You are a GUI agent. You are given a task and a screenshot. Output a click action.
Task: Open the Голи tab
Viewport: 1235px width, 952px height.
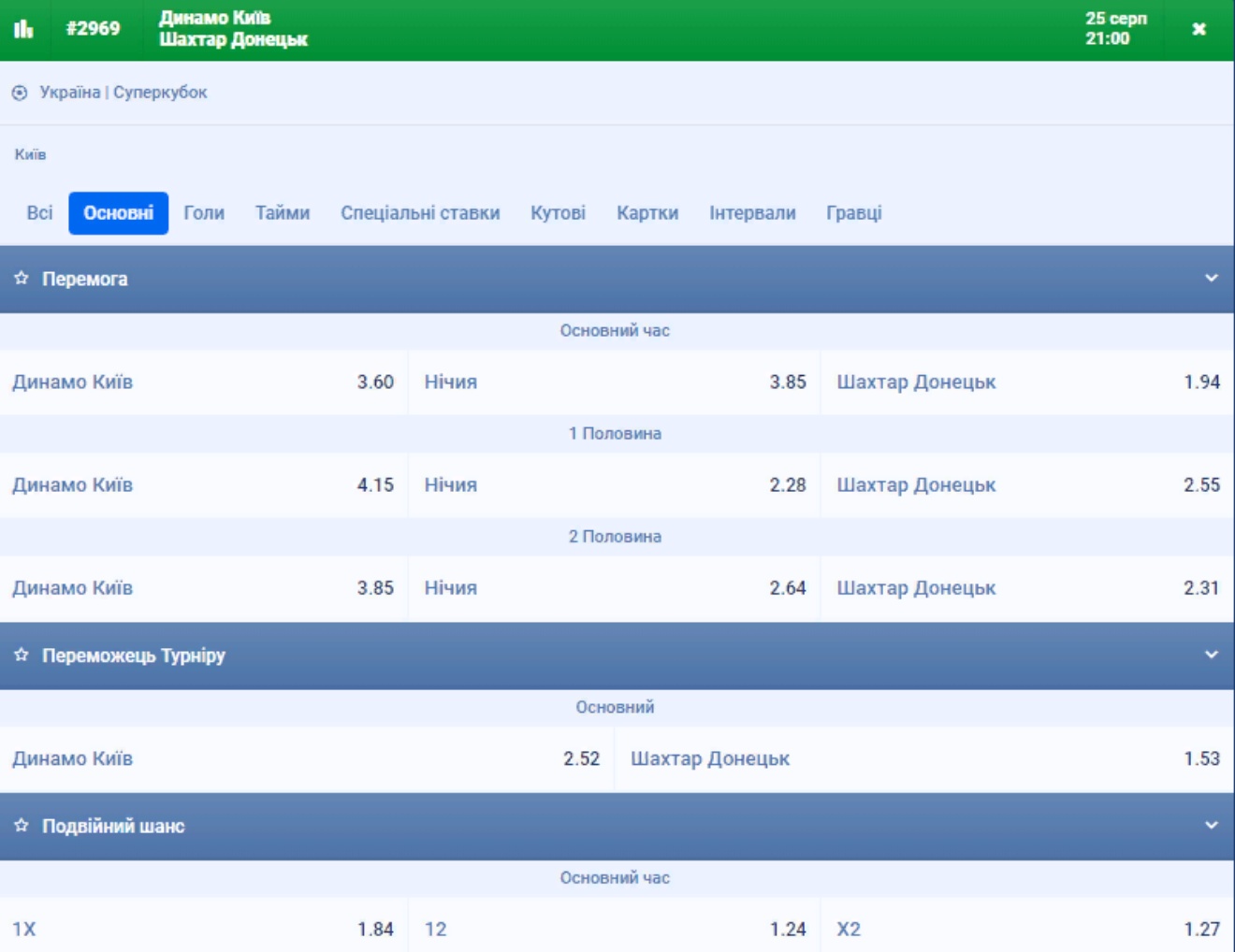[204, 213]
